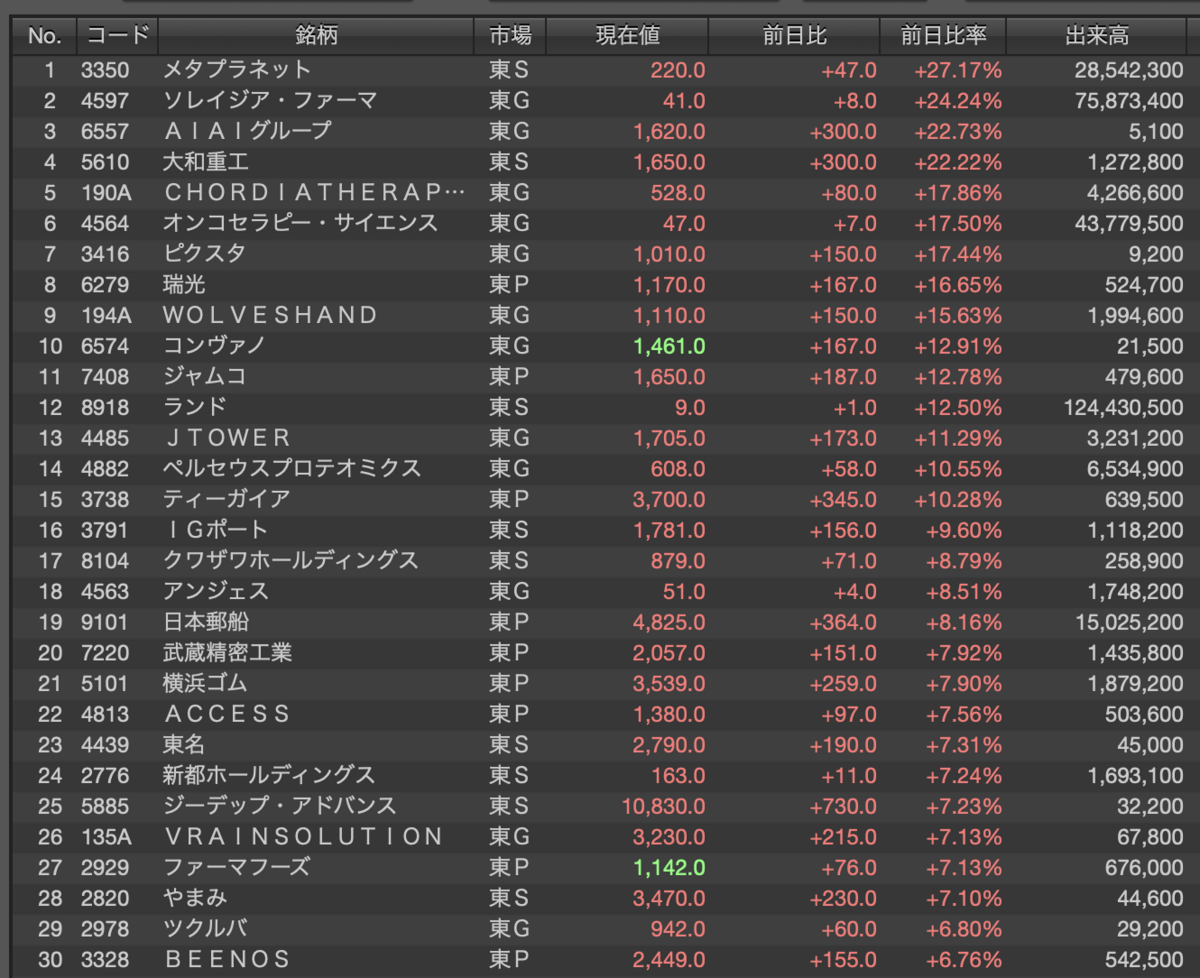Click the ランド stock name
The height and width of the screenshot is (978, 1200).
click(x=195, y=407)
